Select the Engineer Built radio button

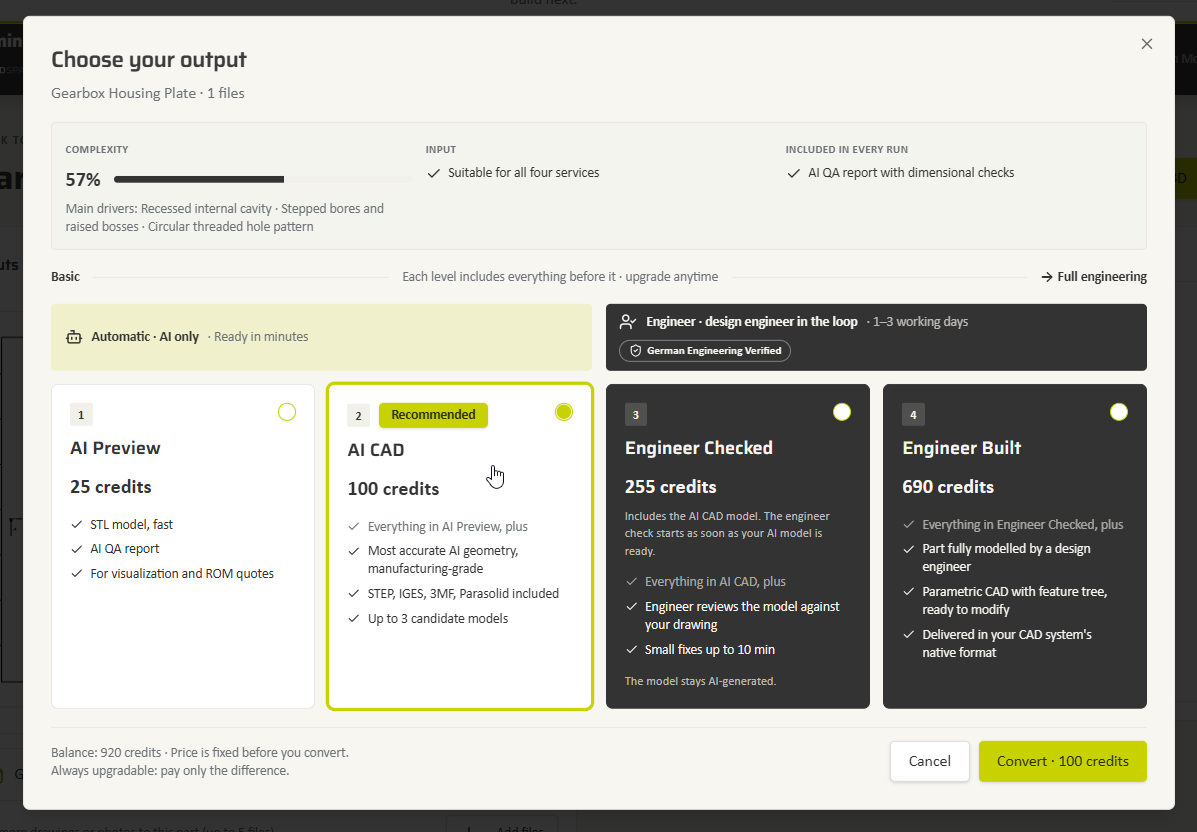[x=1119, y=412]
